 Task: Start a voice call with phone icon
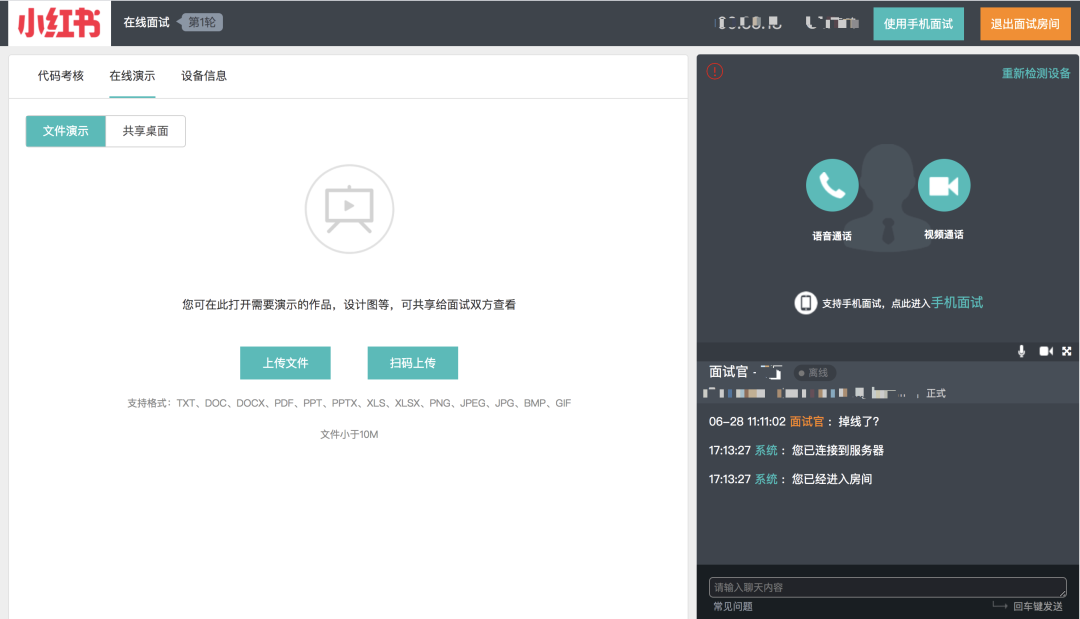tap(832, 185)
